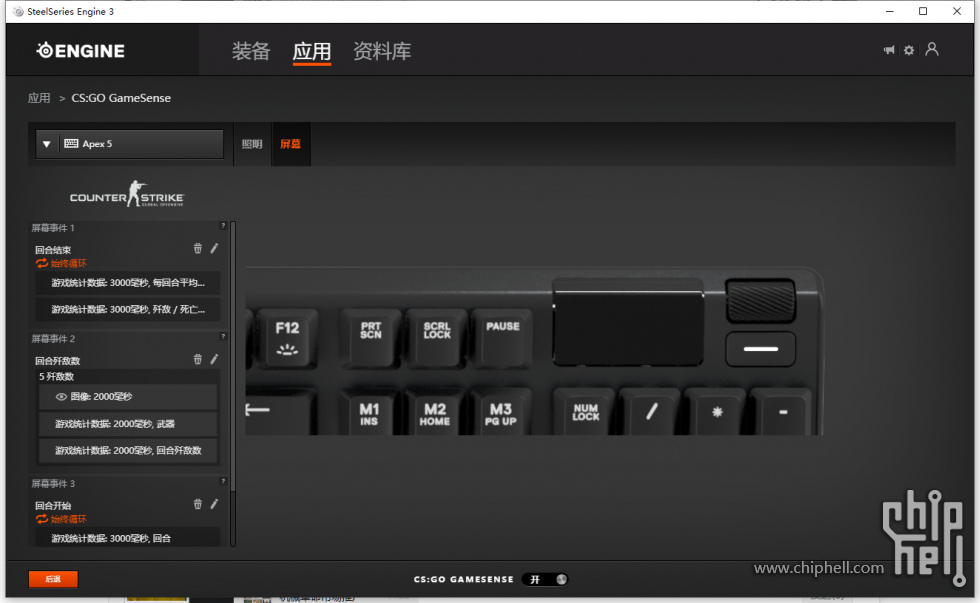Open the settings gear icon
Image resolution: width=980 pixels, height=603 pixels.
click(x=909, y=50)
